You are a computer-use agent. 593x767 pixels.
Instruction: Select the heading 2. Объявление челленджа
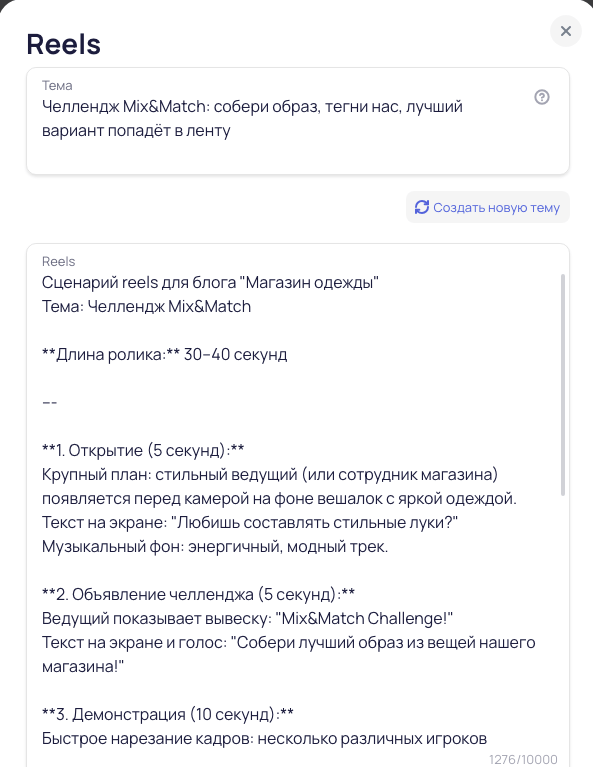198,594
